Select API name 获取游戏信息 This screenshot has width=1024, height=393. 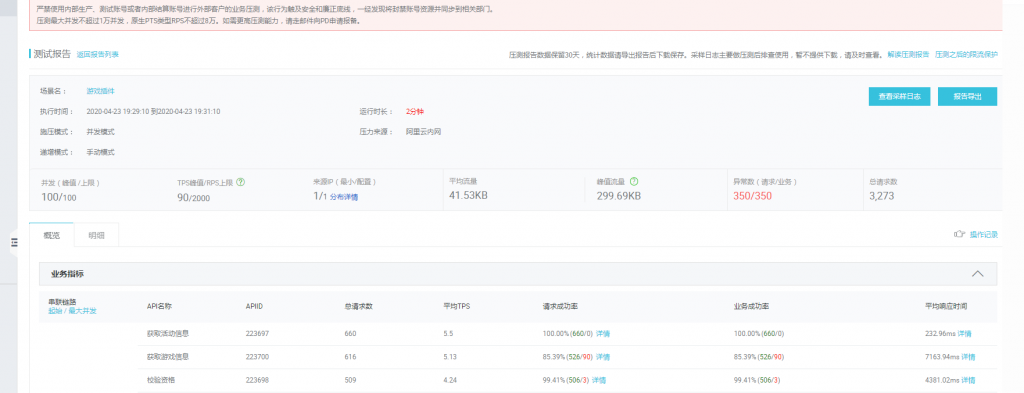point(168,357)
